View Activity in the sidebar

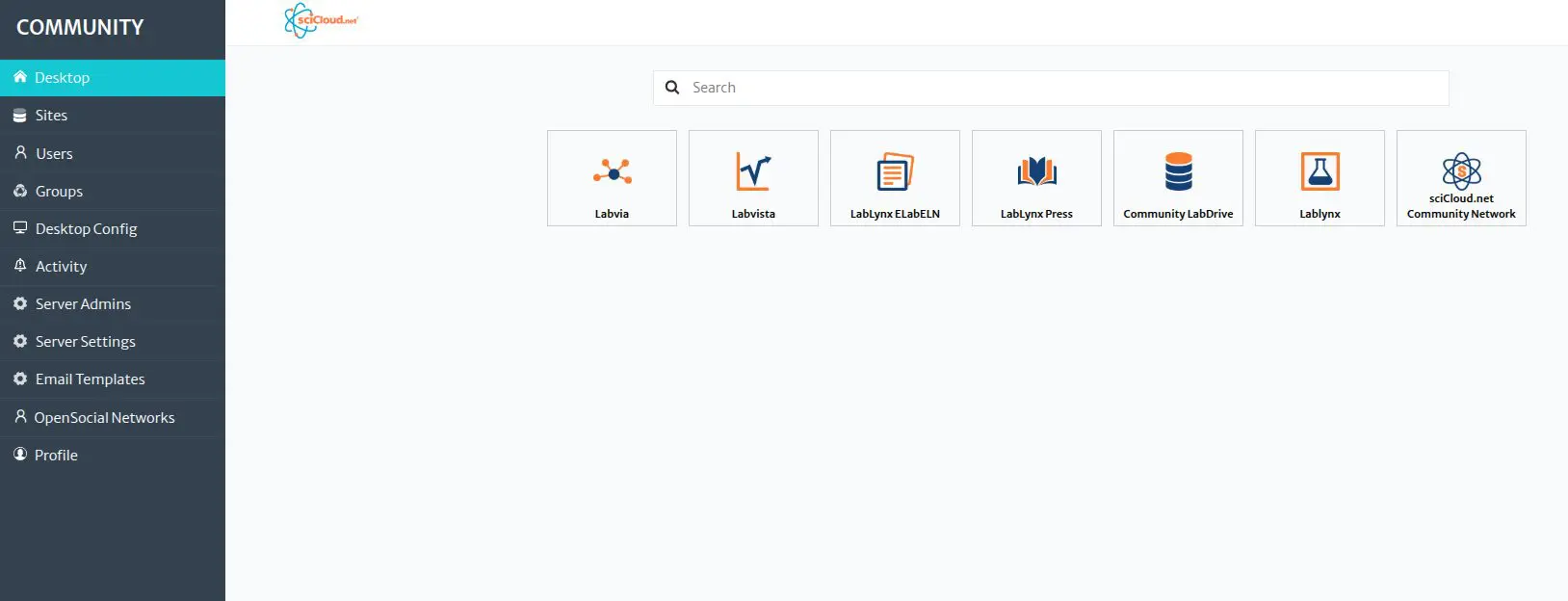(x=113, y=266)
